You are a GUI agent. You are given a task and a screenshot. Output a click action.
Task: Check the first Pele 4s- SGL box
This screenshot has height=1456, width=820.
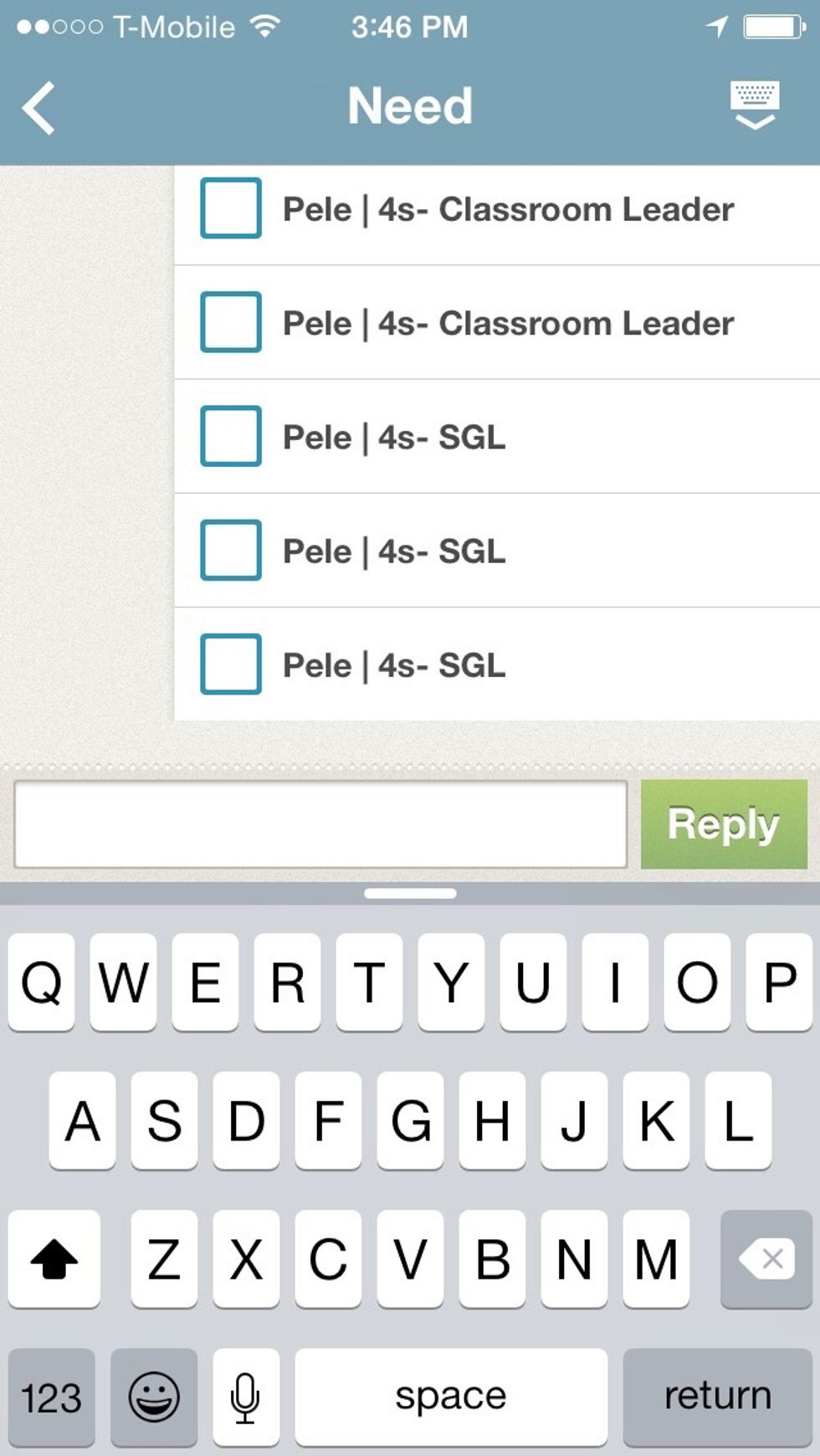(231, 436)
